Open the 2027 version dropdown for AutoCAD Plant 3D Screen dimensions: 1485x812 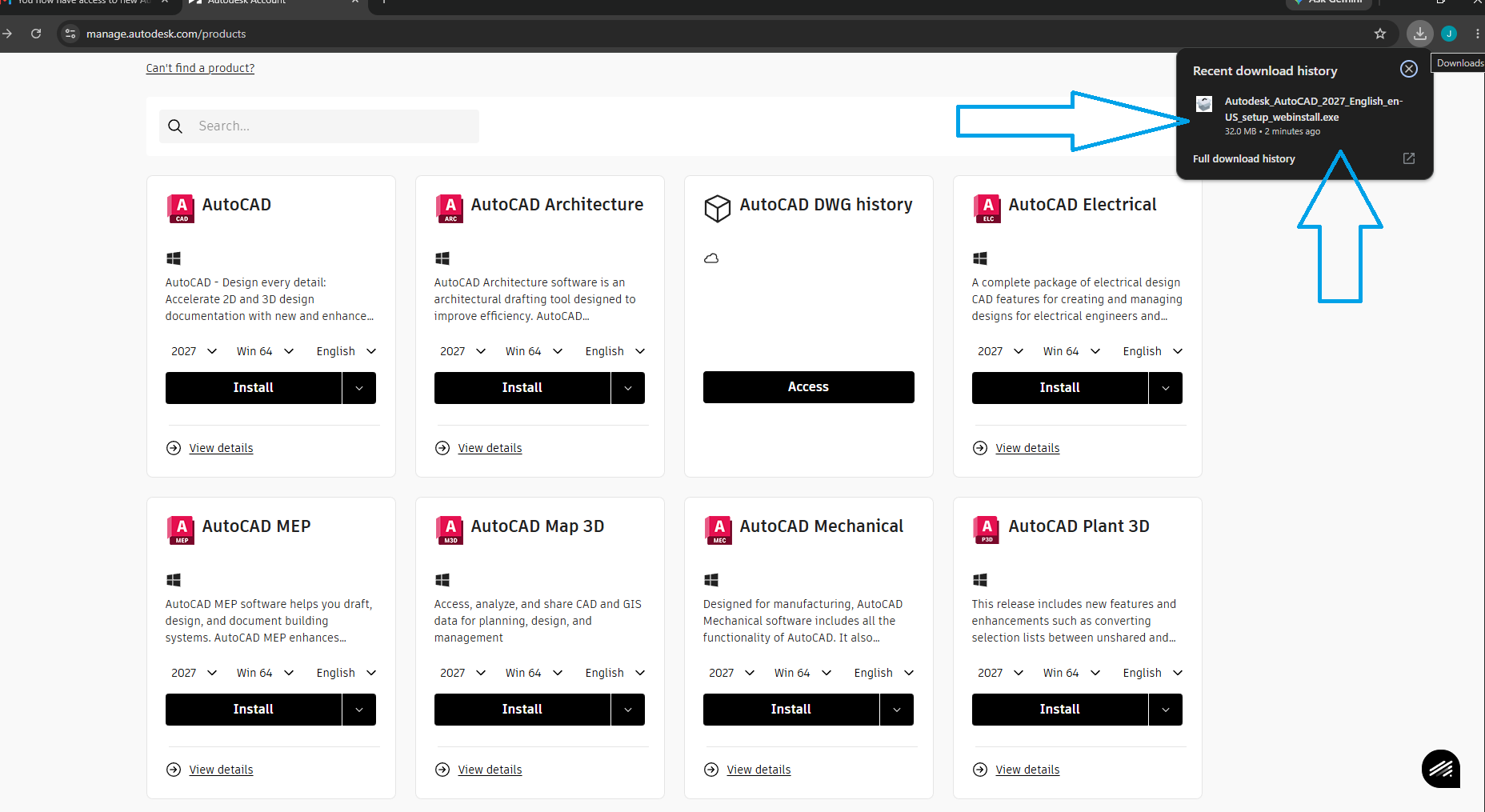1001,673
